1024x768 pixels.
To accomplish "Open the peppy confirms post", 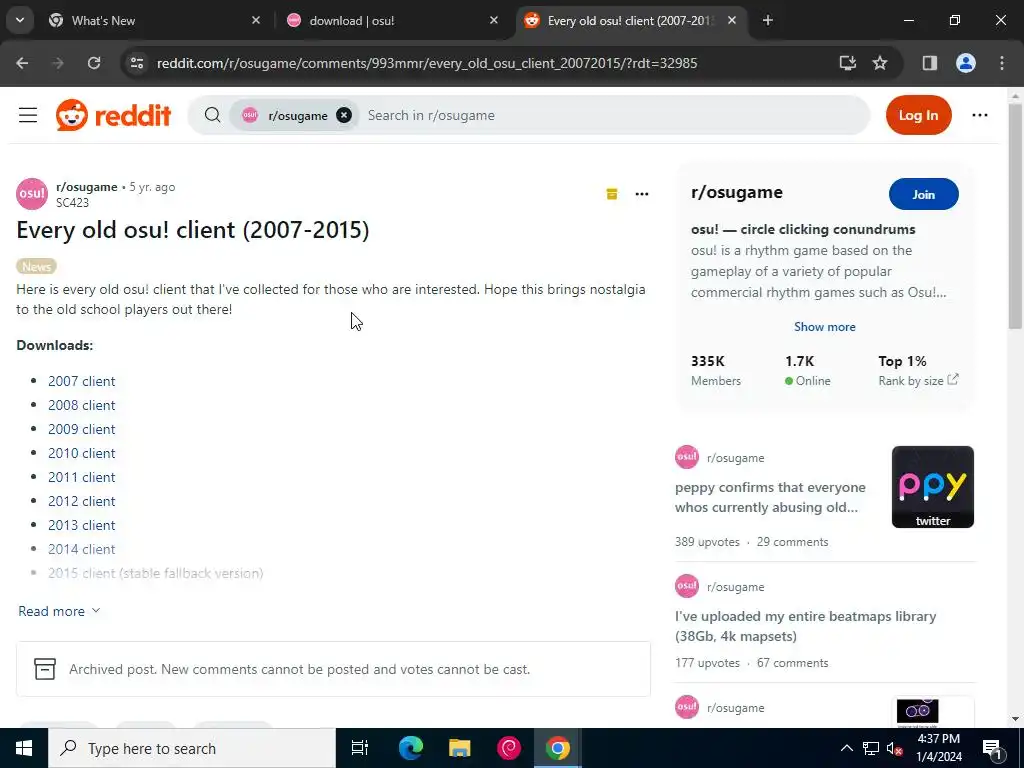I will (771, 498).
